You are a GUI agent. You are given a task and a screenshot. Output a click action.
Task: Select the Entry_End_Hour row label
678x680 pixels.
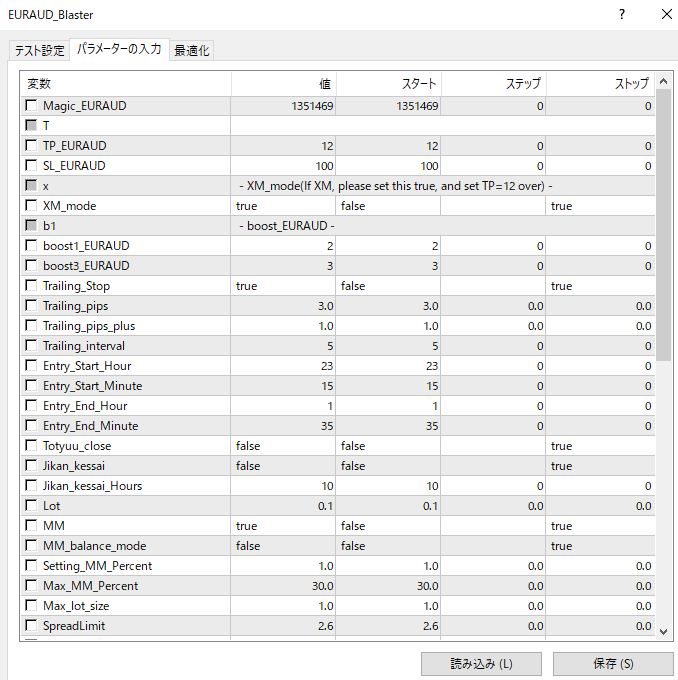pyautogui.click(x=85, y=406)
